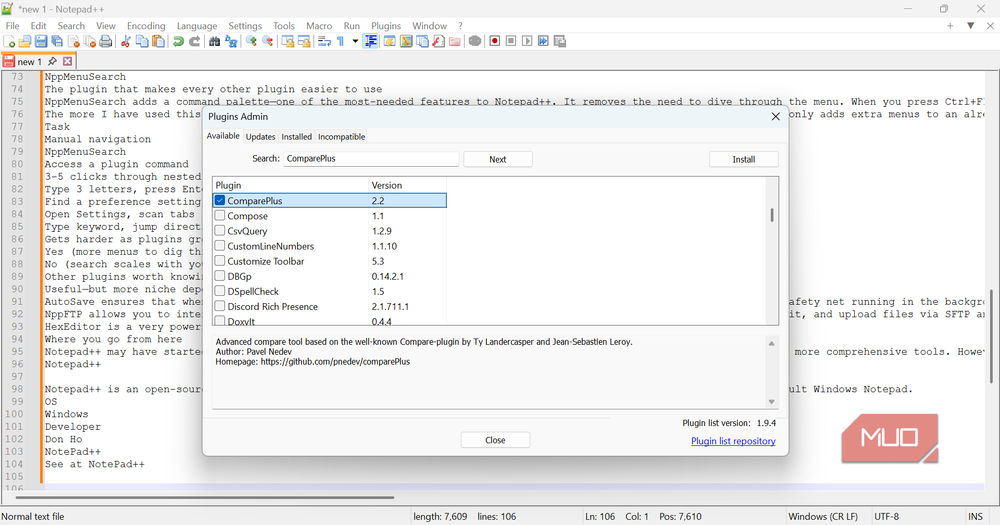Check the DBGp plugin checkbox
The height and width of the screenshot is (525, 1000).
[x=220, y=276]
